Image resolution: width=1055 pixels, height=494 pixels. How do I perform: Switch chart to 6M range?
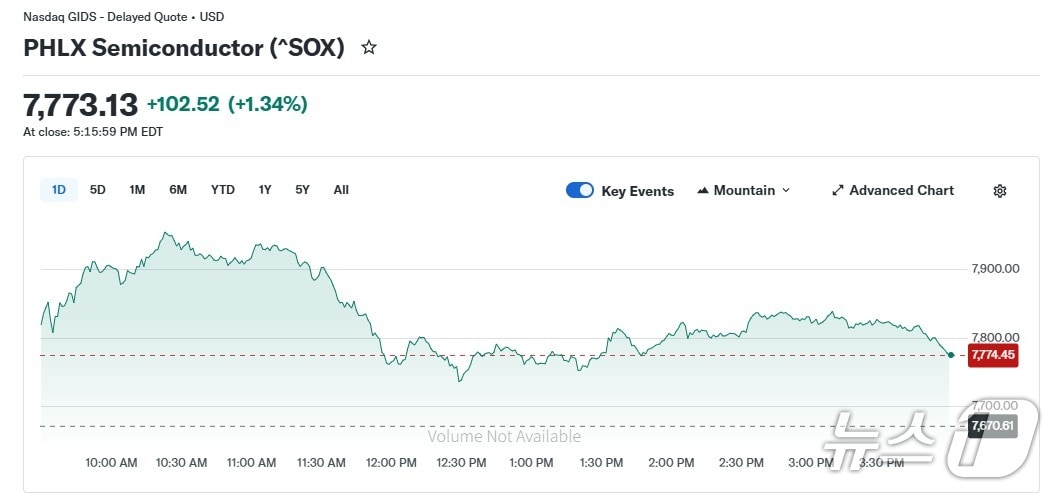pos(178,190)
